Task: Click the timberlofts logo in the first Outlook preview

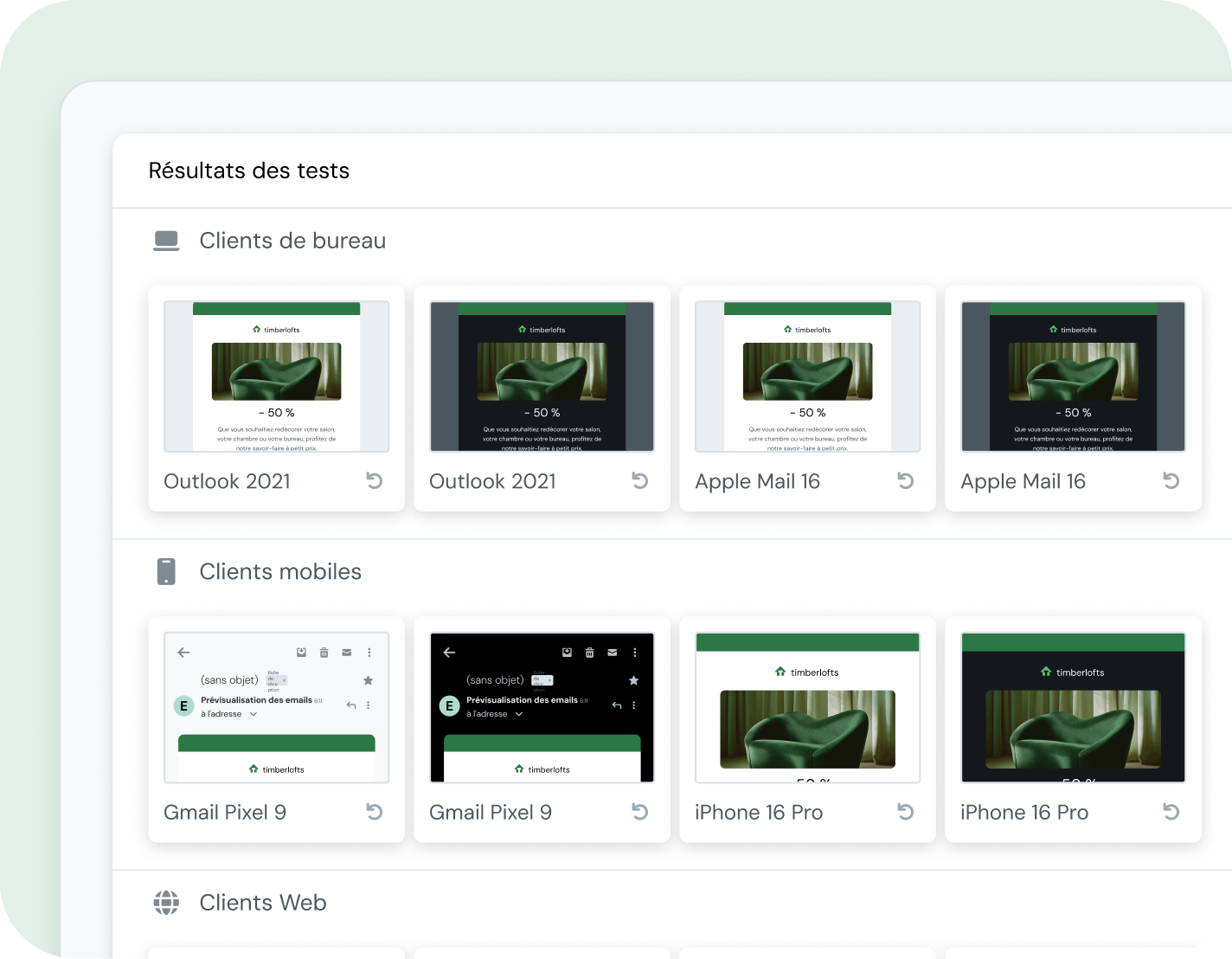Action: (277, 330)
